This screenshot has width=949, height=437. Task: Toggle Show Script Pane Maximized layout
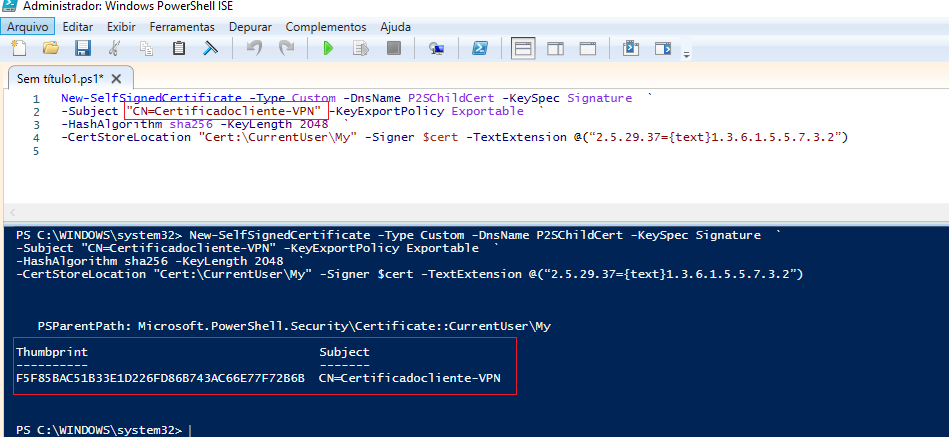pos(589,48)
